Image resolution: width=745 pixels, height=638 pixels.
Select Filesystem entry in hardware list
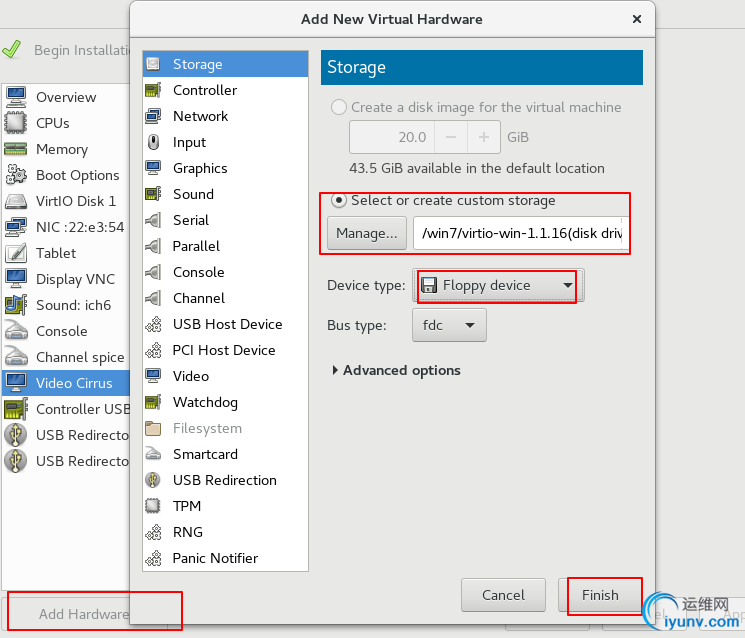click(225, 428)
